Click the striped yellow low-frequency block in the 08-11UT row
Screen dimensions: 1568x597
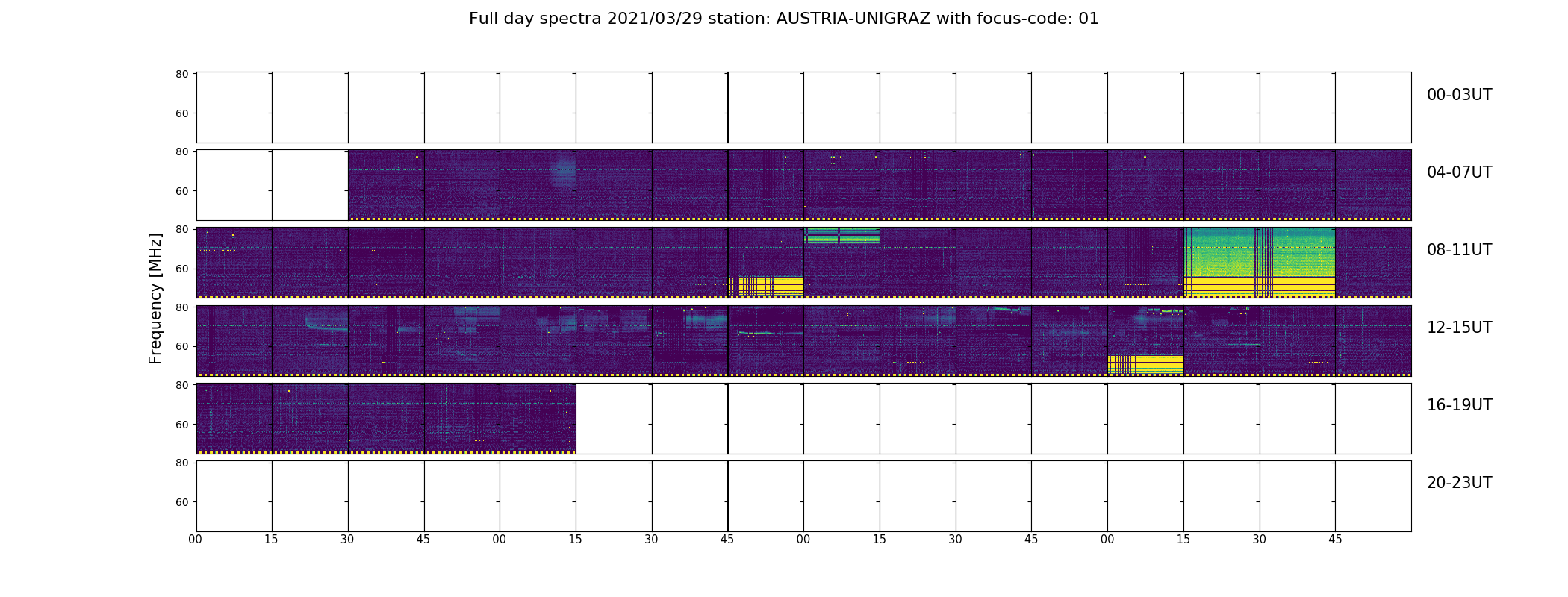pos(766,286)
